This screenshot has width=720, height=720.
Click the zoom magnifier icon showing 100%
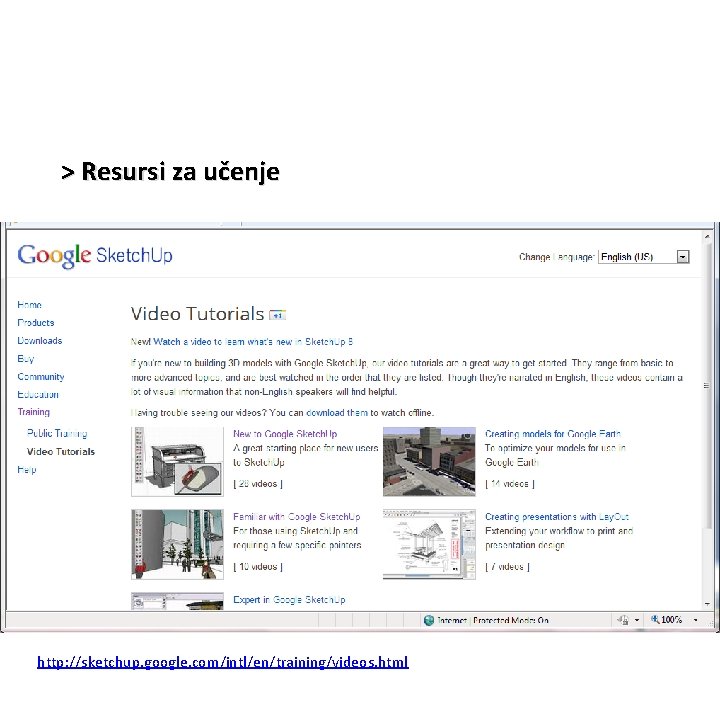tap(655, 619)
